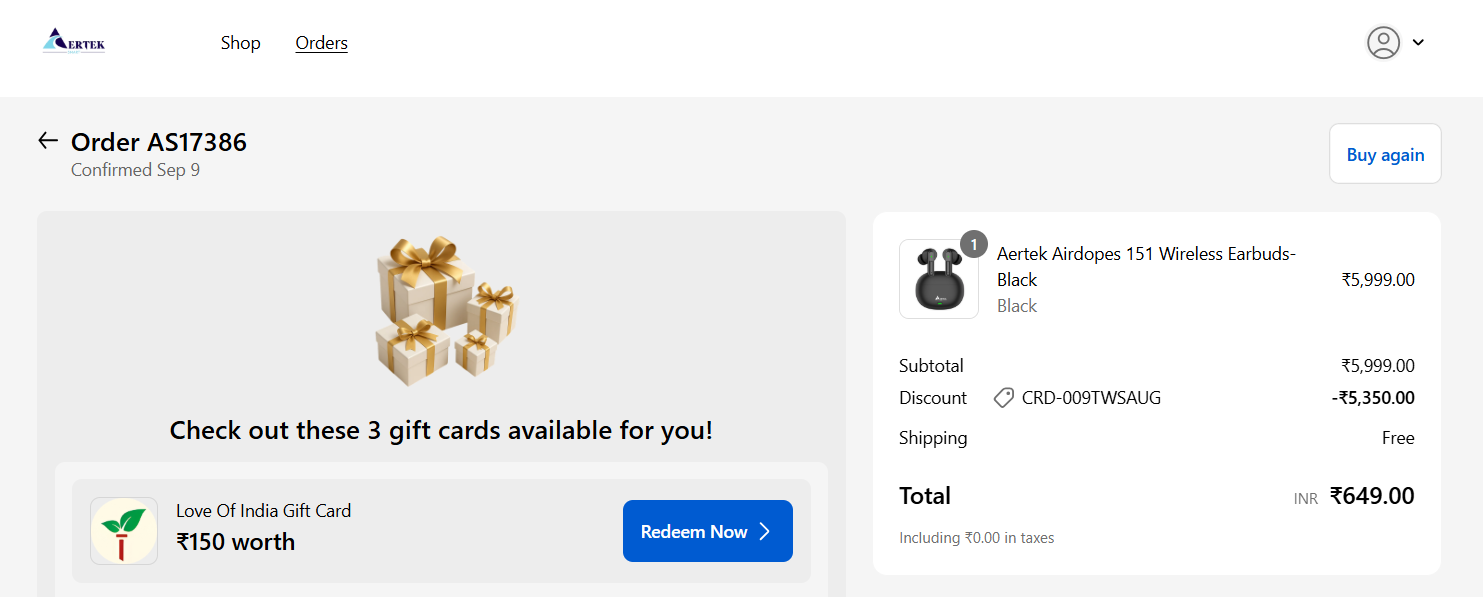Click the Love Of India Gift Card title
This screenshot has width=1483, height=597.
(x=263, y=511)
